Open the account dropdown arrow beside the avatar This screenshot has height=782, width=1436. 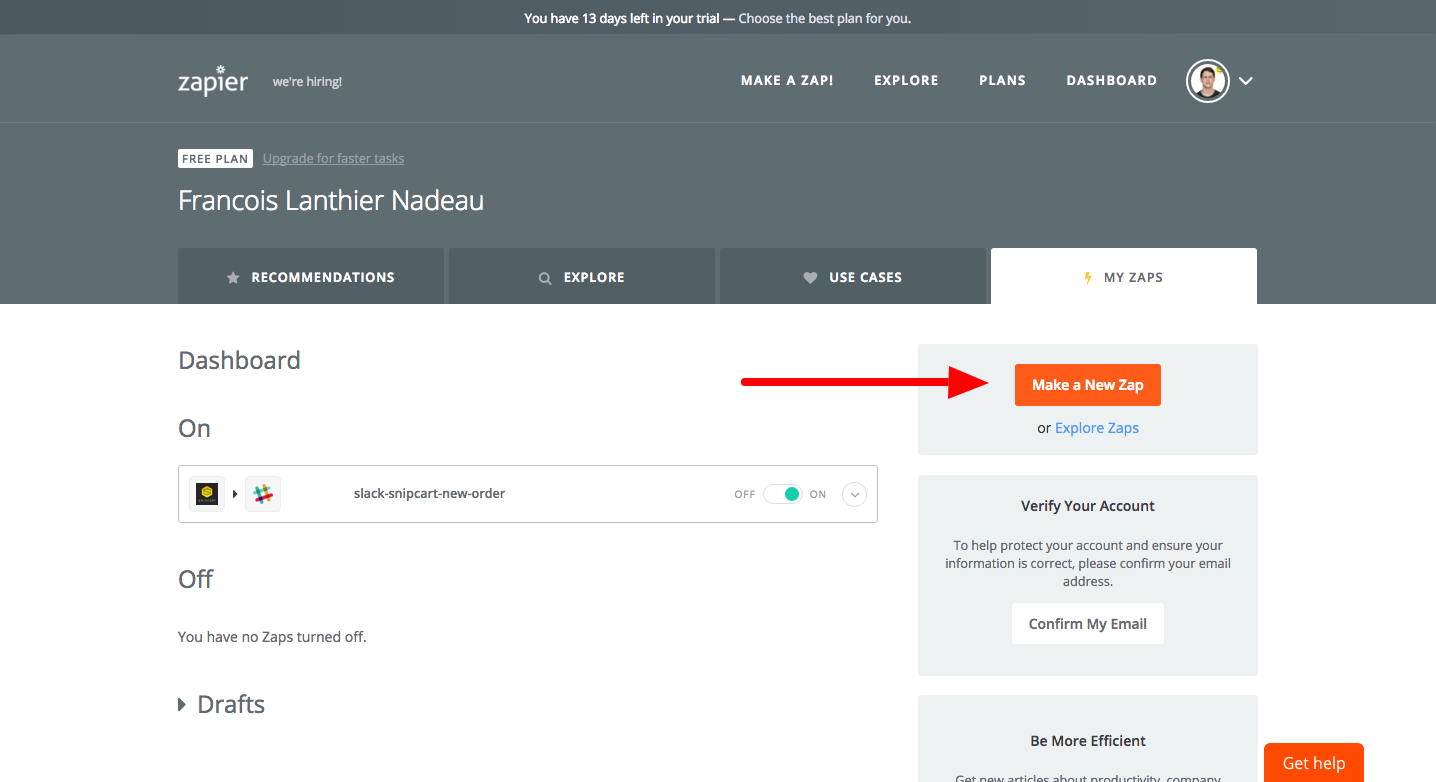(1246, 81)
